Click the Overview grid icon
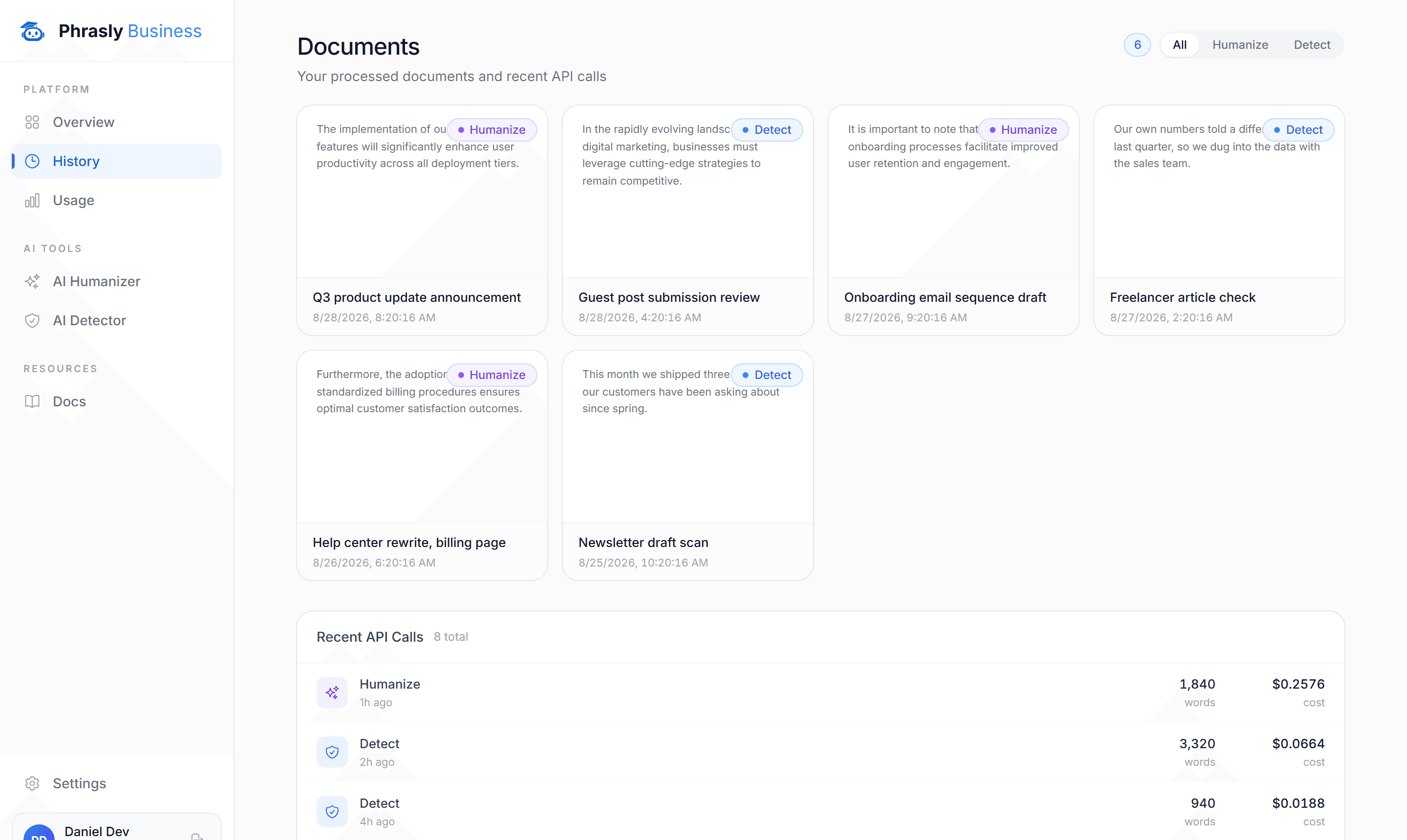The height and width of the screenshot is (840, 1407). (32, 122)
